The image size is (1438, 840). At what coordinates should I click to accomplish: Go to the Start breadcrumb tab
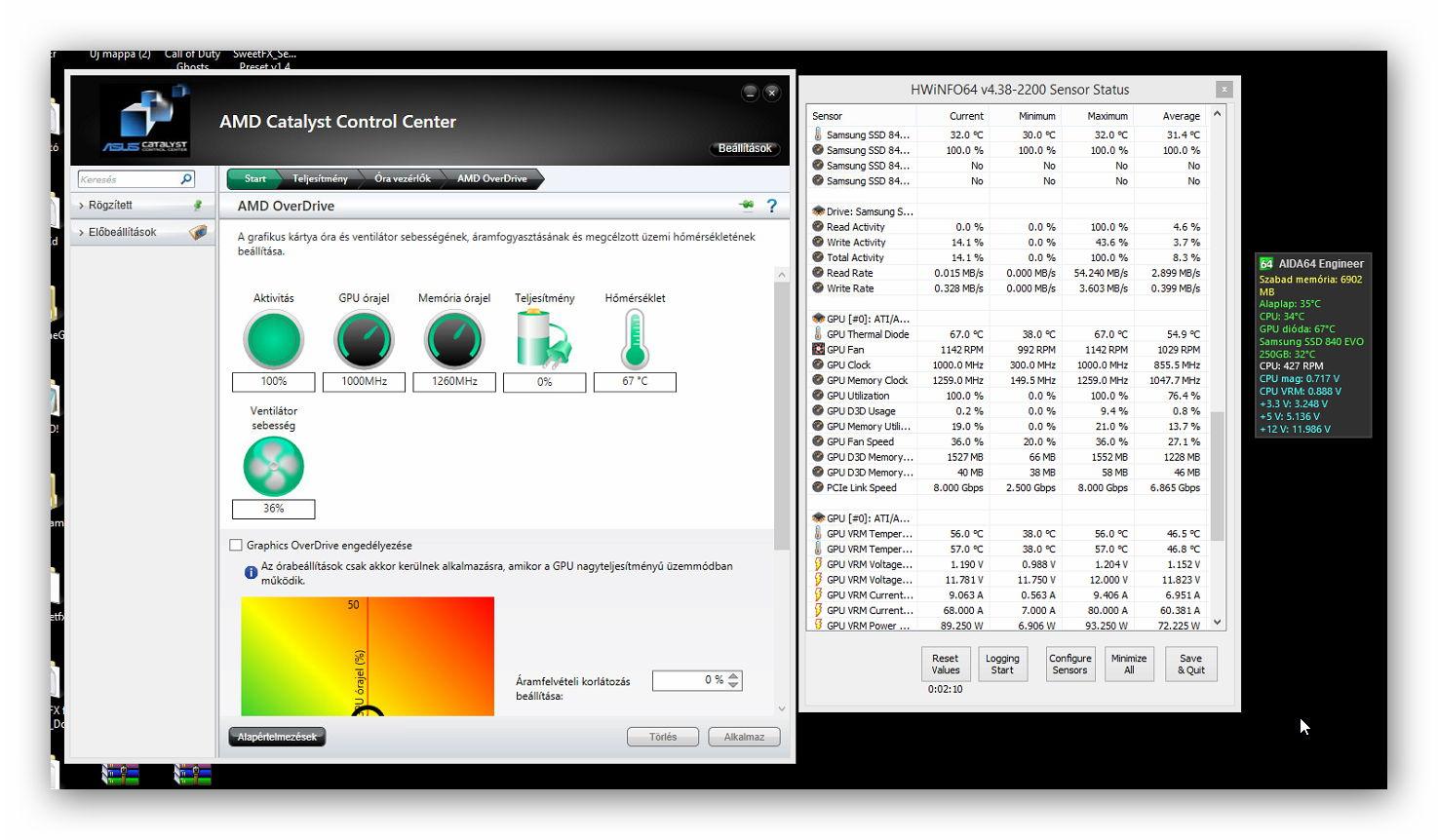tap(254, 178)
